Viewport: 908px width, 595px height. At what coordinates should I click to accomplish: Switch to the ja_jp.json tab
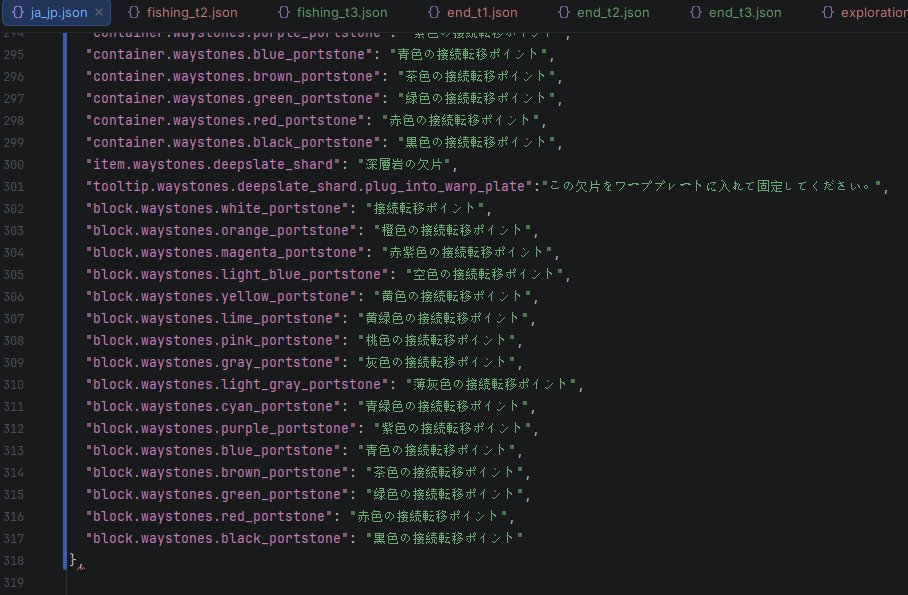58,12
